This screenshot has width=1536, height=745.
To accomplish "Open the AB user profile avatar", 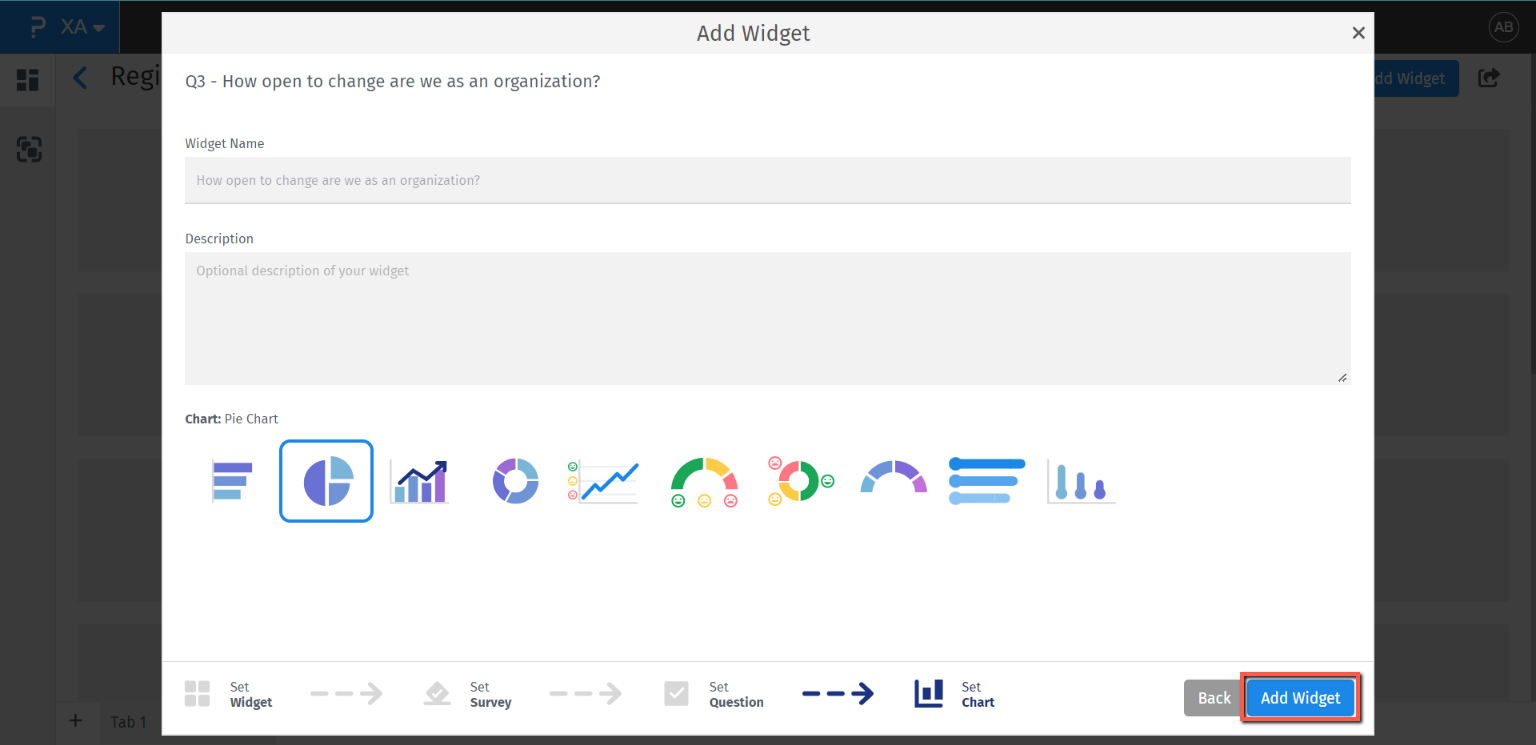I will (x=1504, y=28).
